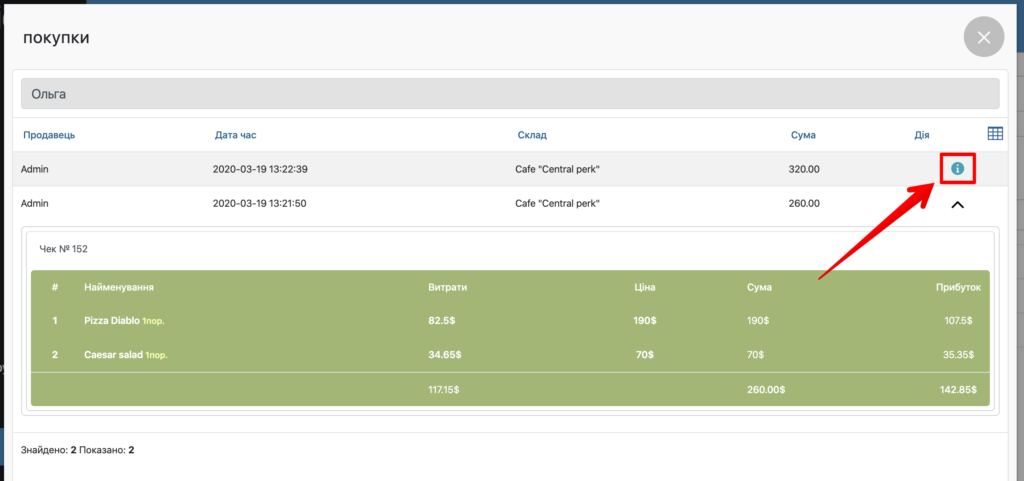The image size is (1024, 481).
Task: Click the Caesar salad item in the receipt
Action: (113, 354)
